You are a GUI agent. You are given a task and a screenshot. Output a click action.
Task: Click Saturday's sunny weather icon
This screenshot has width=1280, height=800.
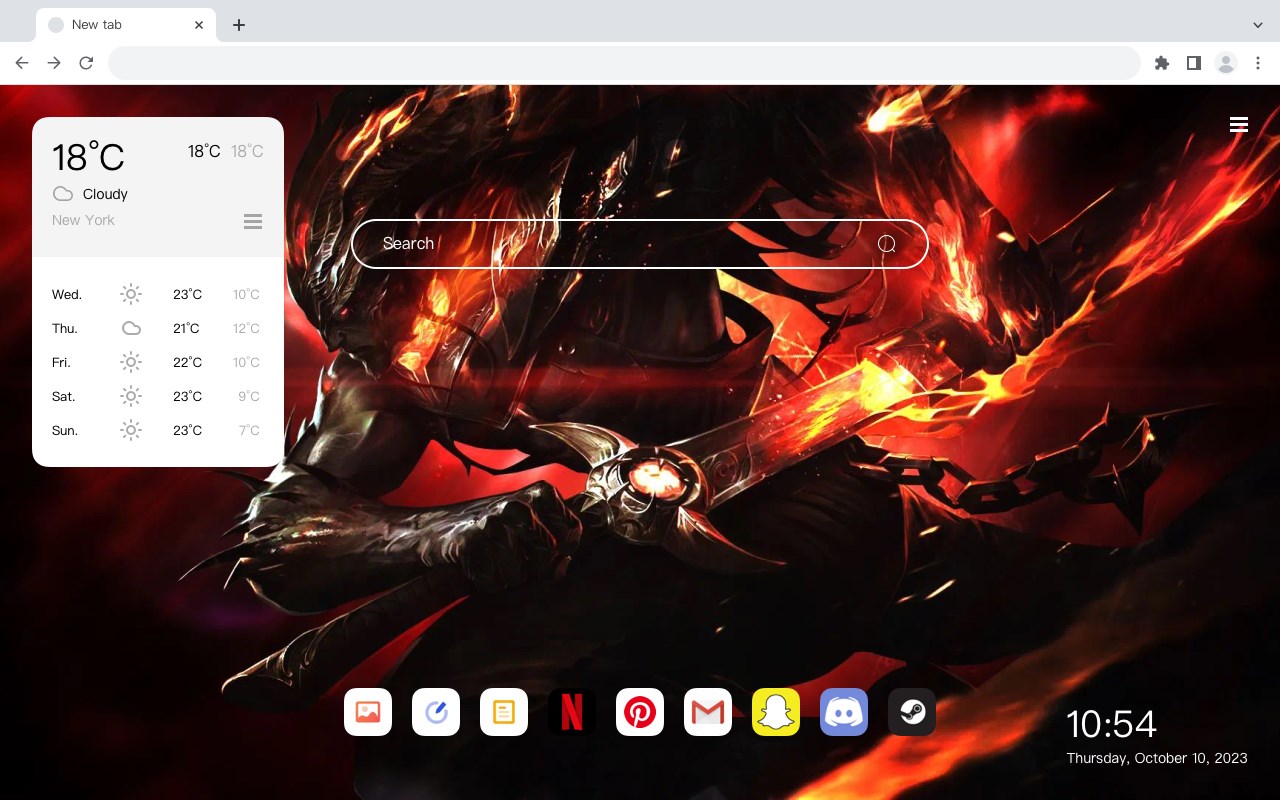[x=131, y=396]
